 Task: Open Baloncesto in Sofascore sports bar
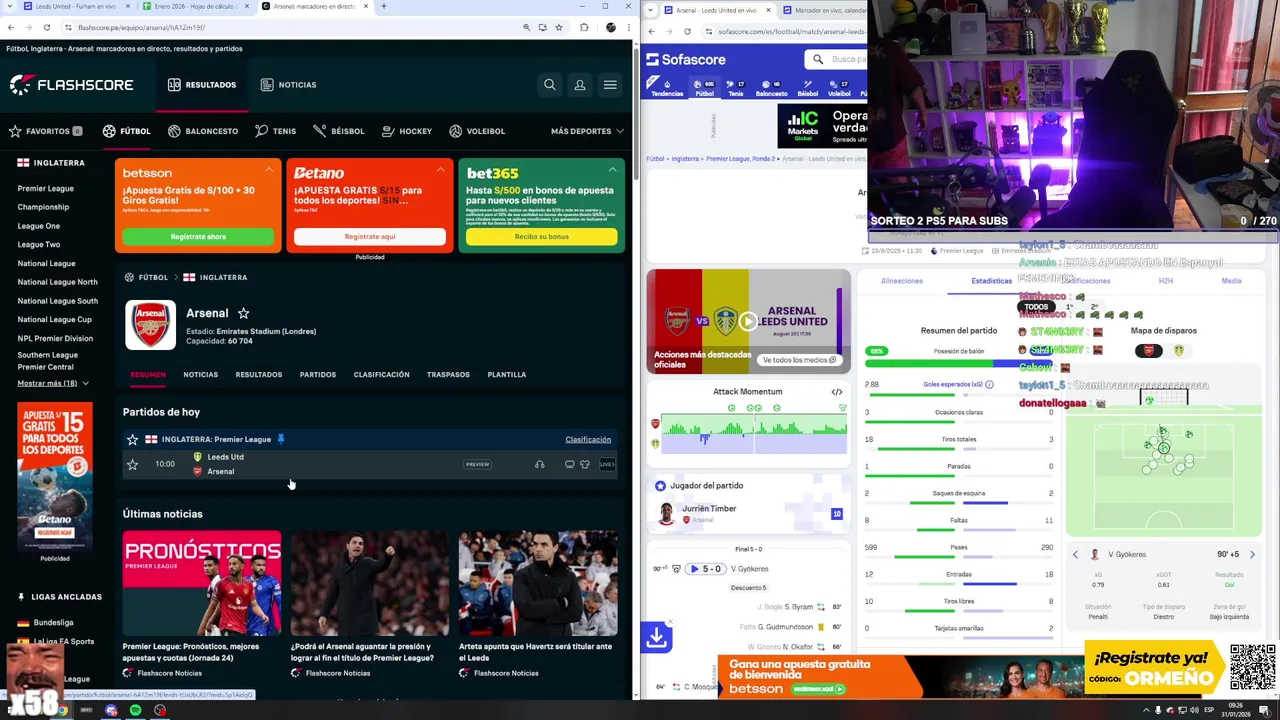pyautogui.click(x=771, y=88)
